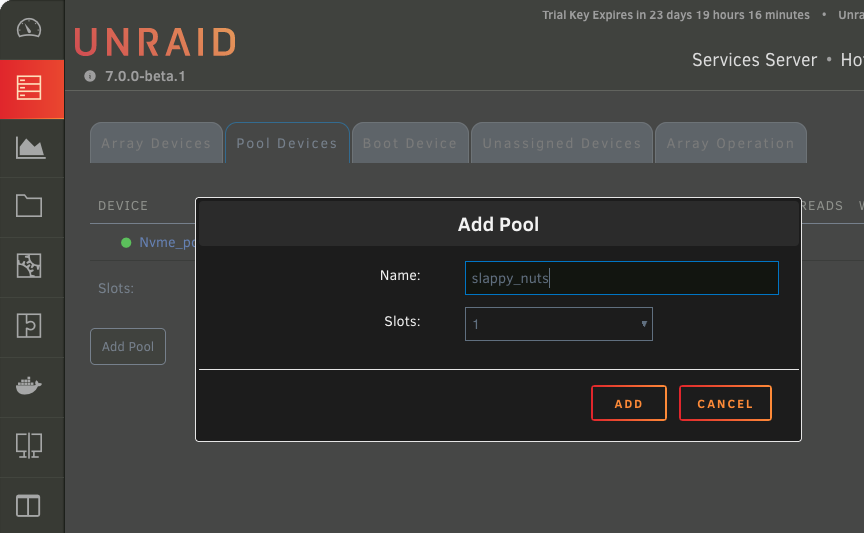The width and height of the screenshot is (864, 533).
Task: Open the square loop icon in sidebar
Action: (29, 325)
